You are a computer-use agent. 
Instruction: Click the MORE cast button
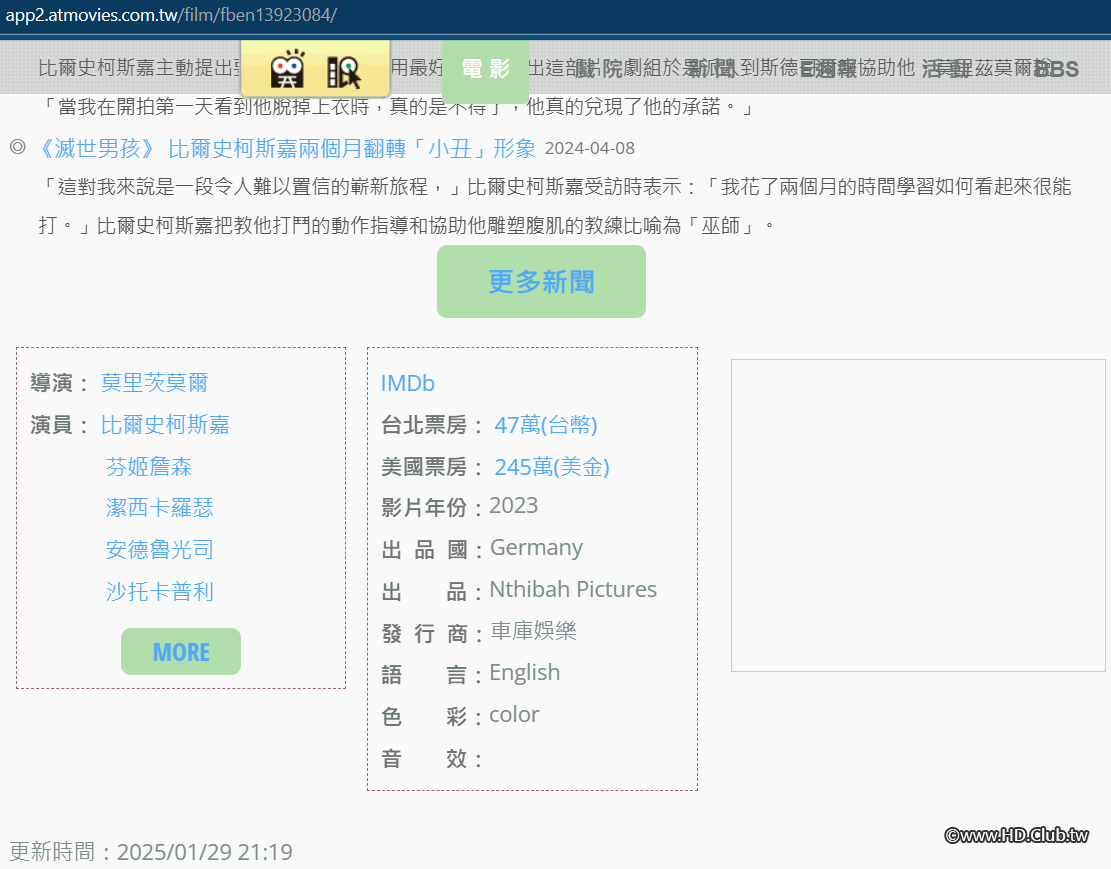(181, 651)
